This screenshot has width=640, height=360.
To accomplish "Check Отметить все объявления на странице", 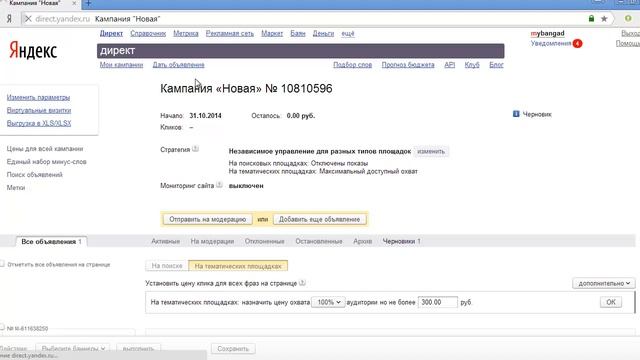I will 2,264.
